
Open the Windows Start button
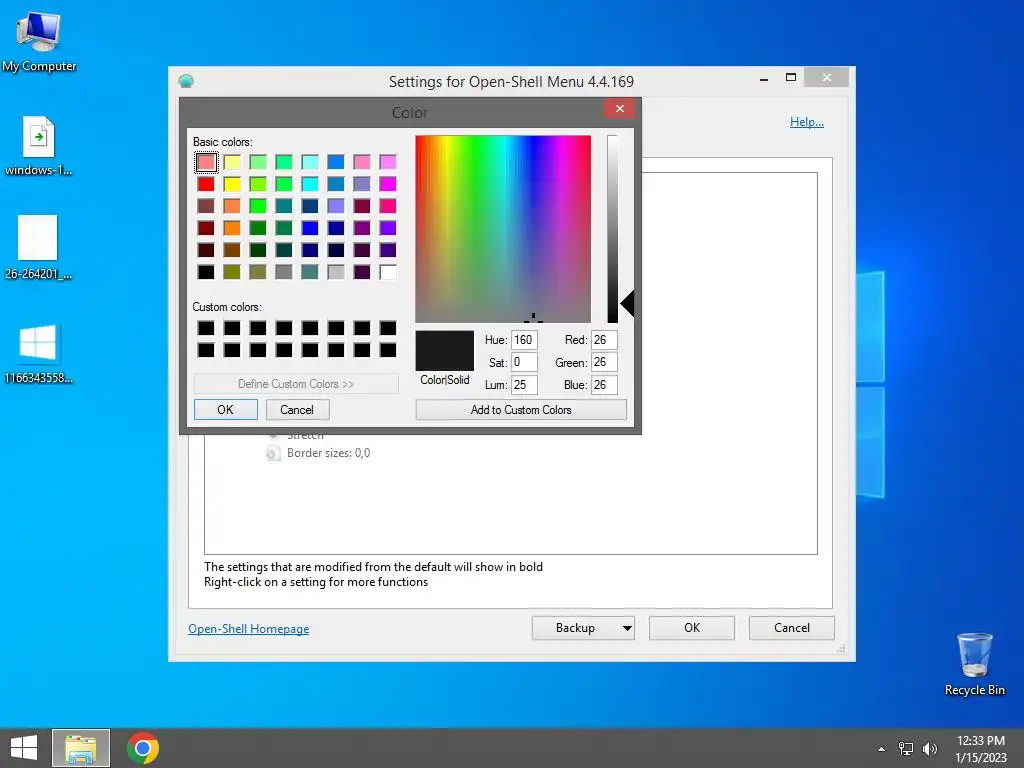(24, 748)
